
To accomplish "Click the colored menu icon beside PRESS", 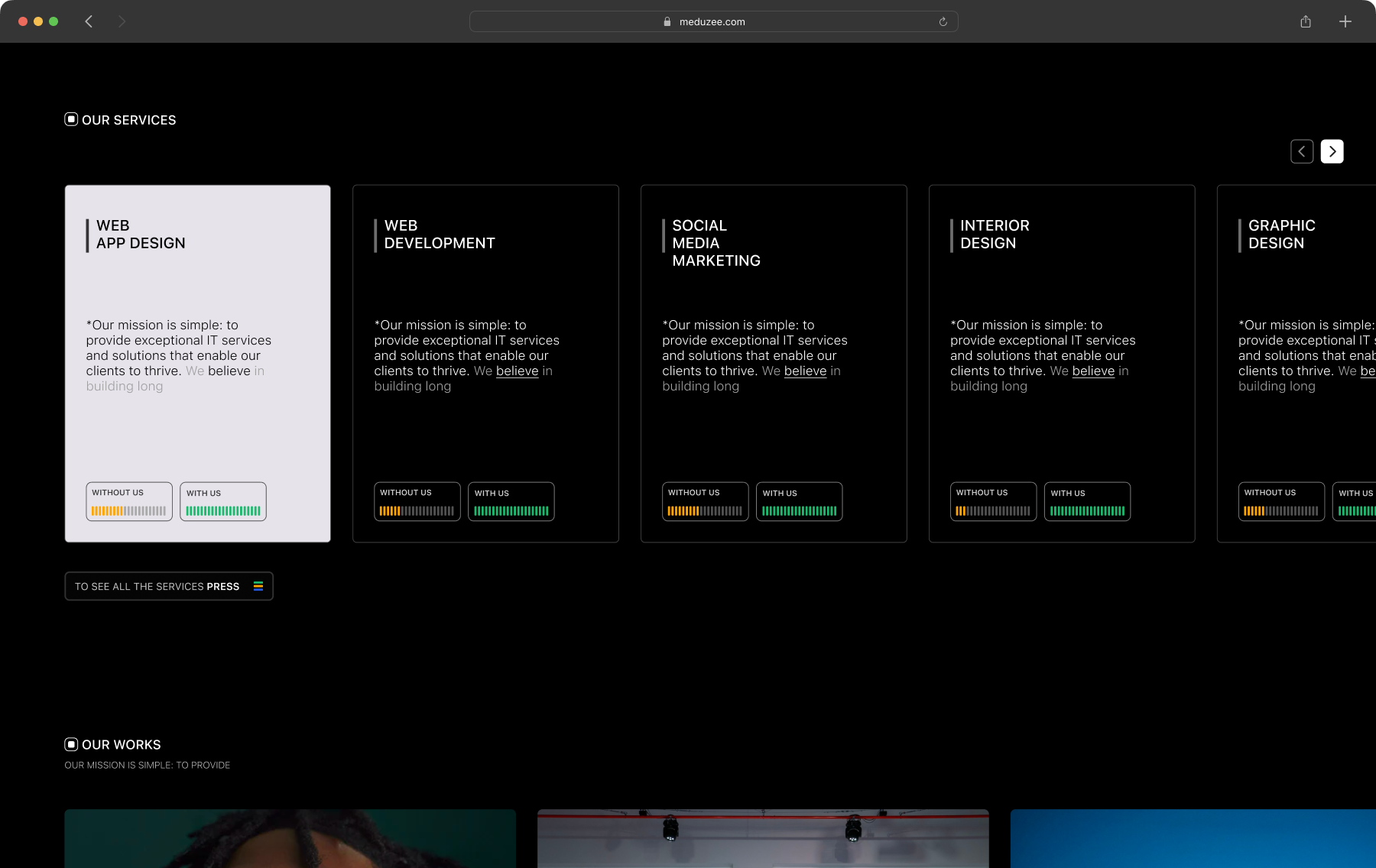I will coord(258,586).
